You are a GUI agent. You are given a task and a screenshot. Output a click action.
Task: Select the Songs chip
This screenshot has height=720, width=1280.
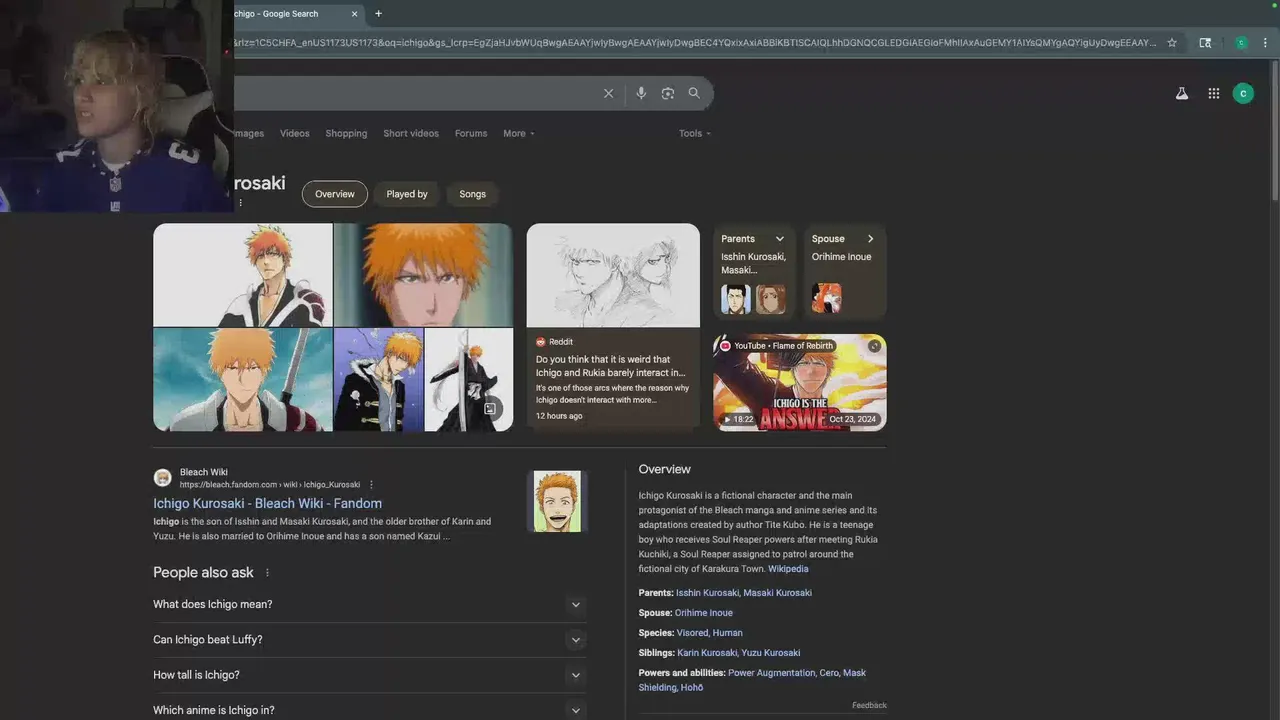tap(473, 194)
